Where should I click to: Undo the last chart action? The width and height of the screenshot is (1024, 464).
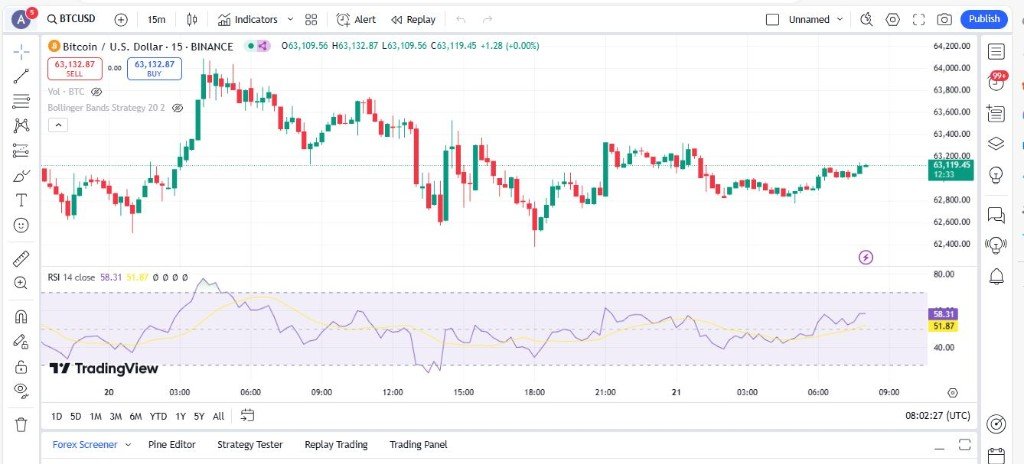pos(460,20)
